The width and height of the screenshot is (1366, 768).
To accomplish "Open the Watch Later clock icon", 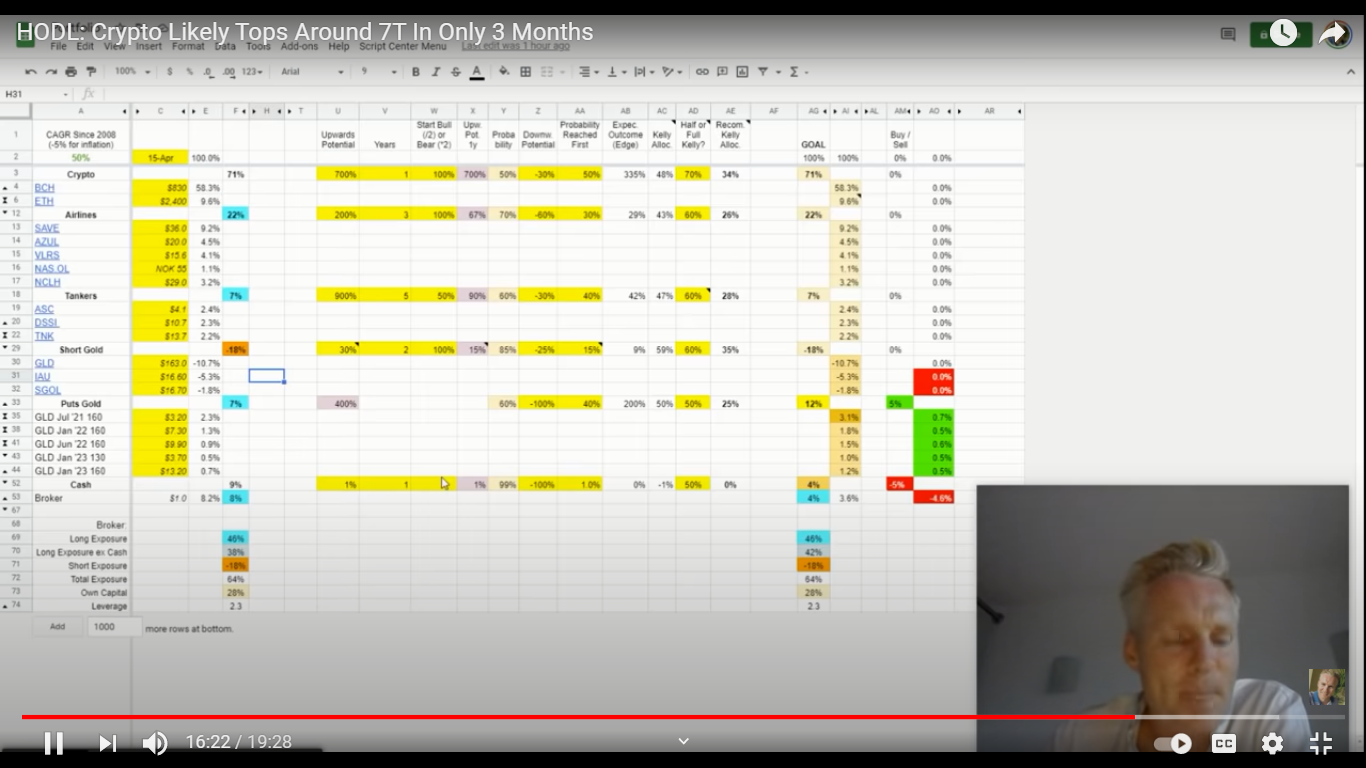I will point(1282,34).
